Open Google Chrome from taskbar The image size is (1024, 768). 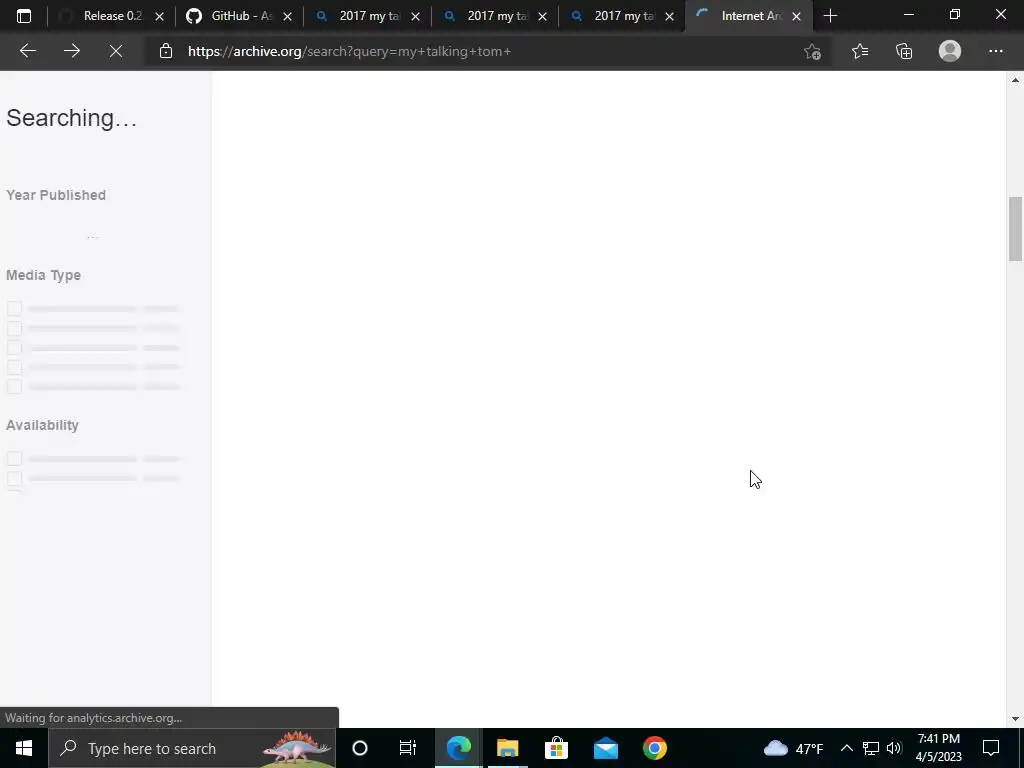click(654, 748)
